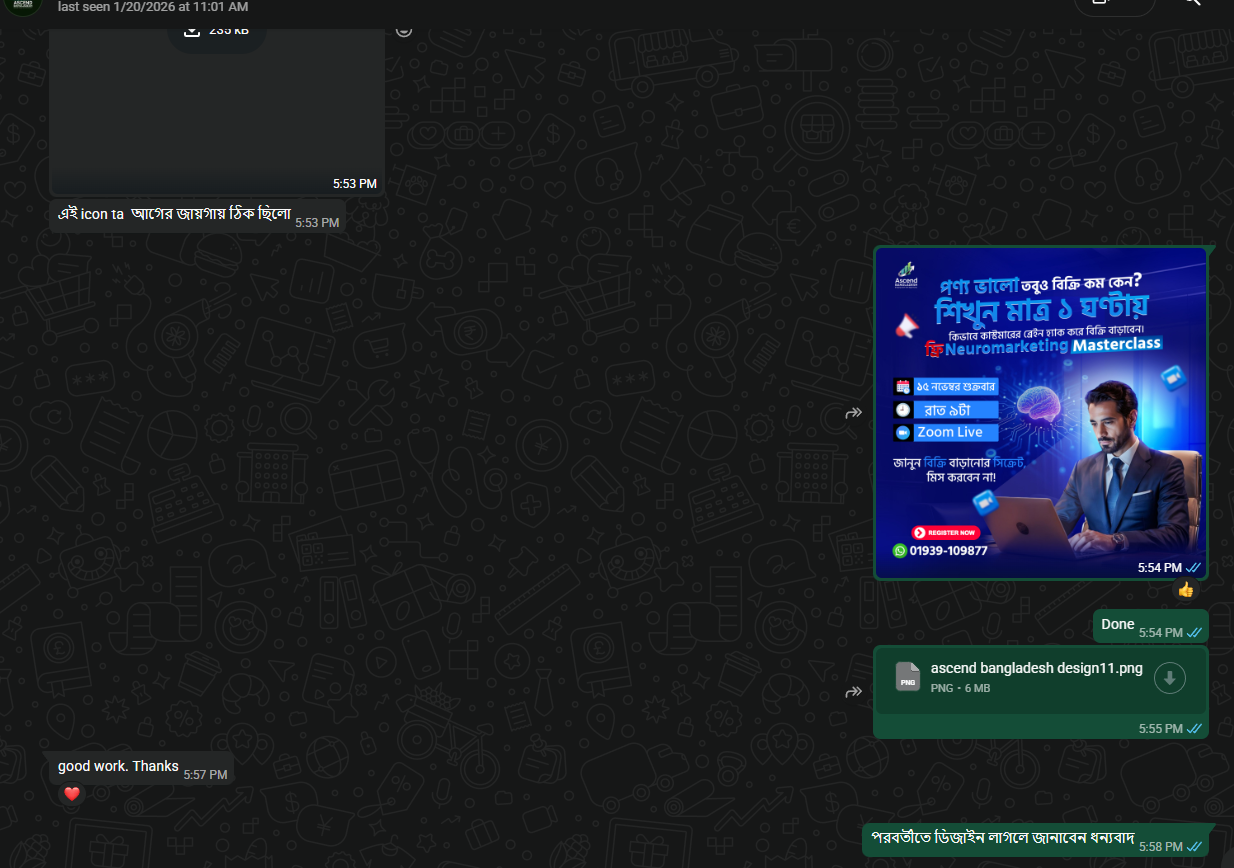The width and height of the screenshot is (1234, 868).
Task: Forward the design11.png file message
Action: [853, 691]
